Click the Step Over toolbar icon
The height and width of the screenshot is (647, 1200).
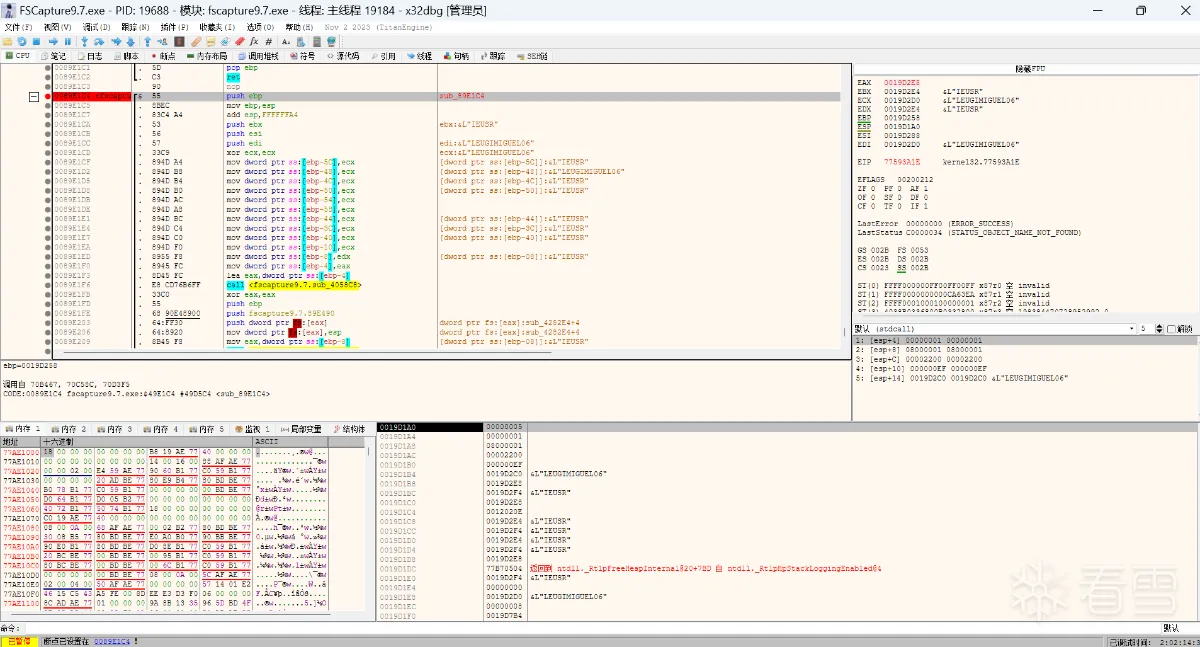tap(98, 42)
